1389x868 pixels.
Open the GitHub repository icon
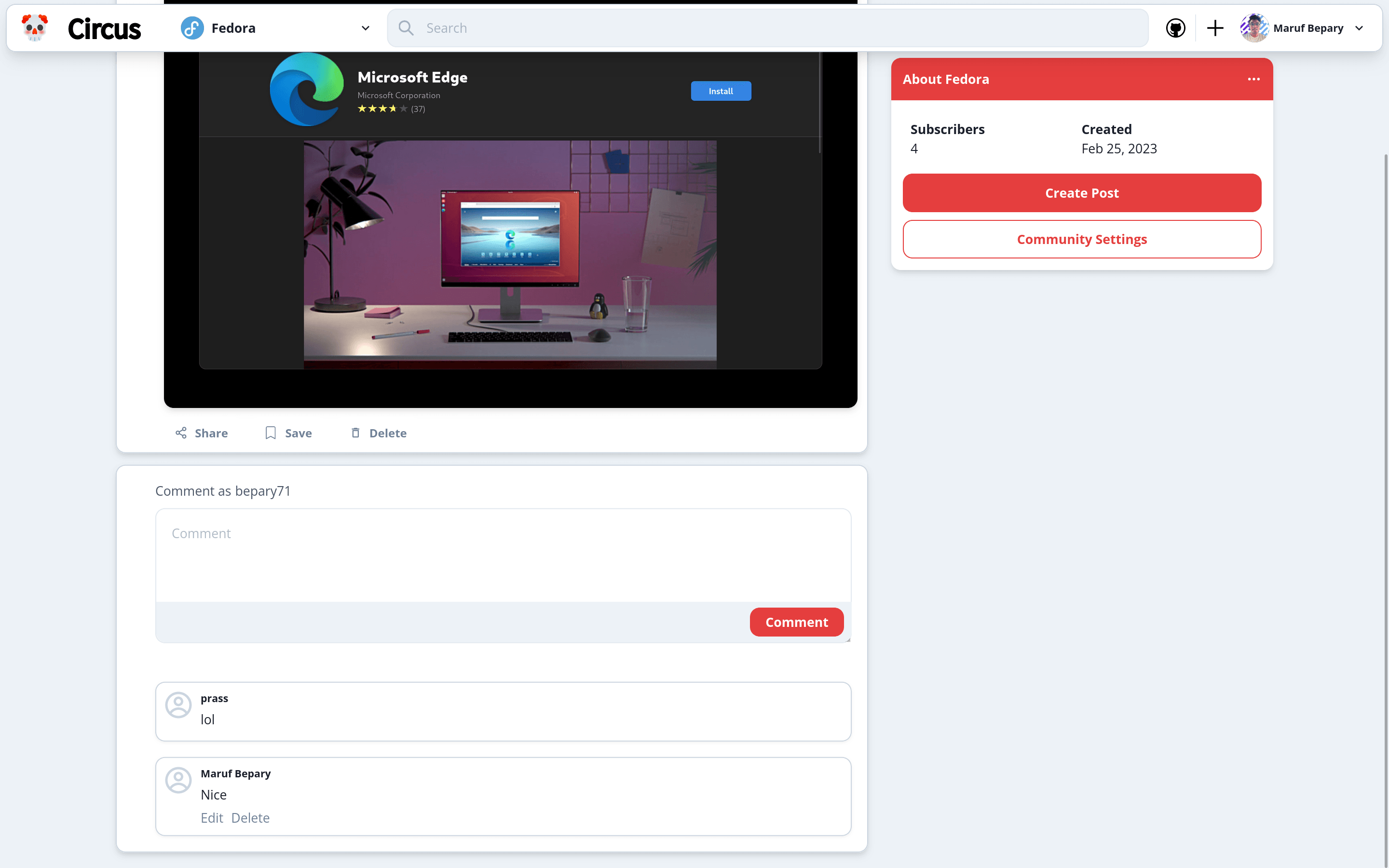tap(1175, 28)
